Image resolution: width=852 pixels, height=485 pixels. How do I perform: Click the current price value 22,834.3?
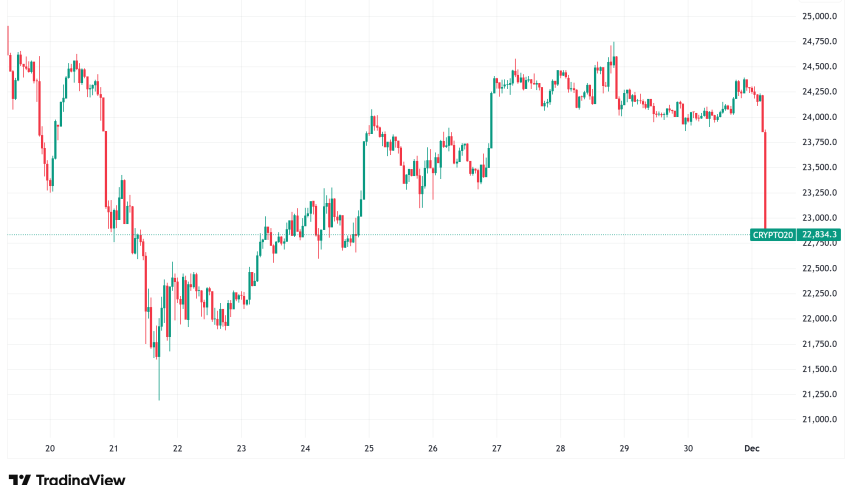818,235
